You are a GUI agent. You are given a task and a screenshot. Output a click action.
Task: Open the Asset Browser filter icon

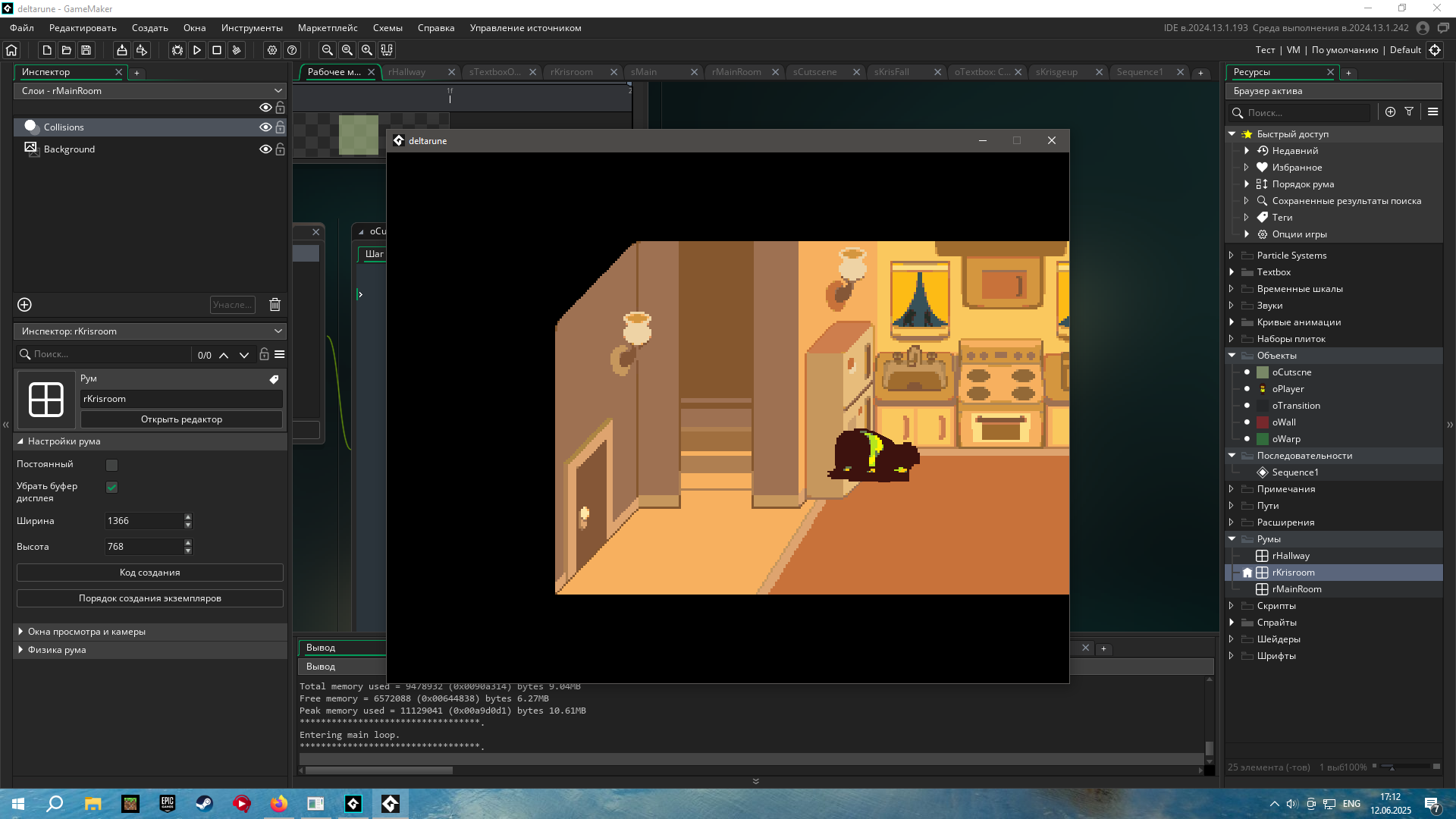[x=1409, y=112]
